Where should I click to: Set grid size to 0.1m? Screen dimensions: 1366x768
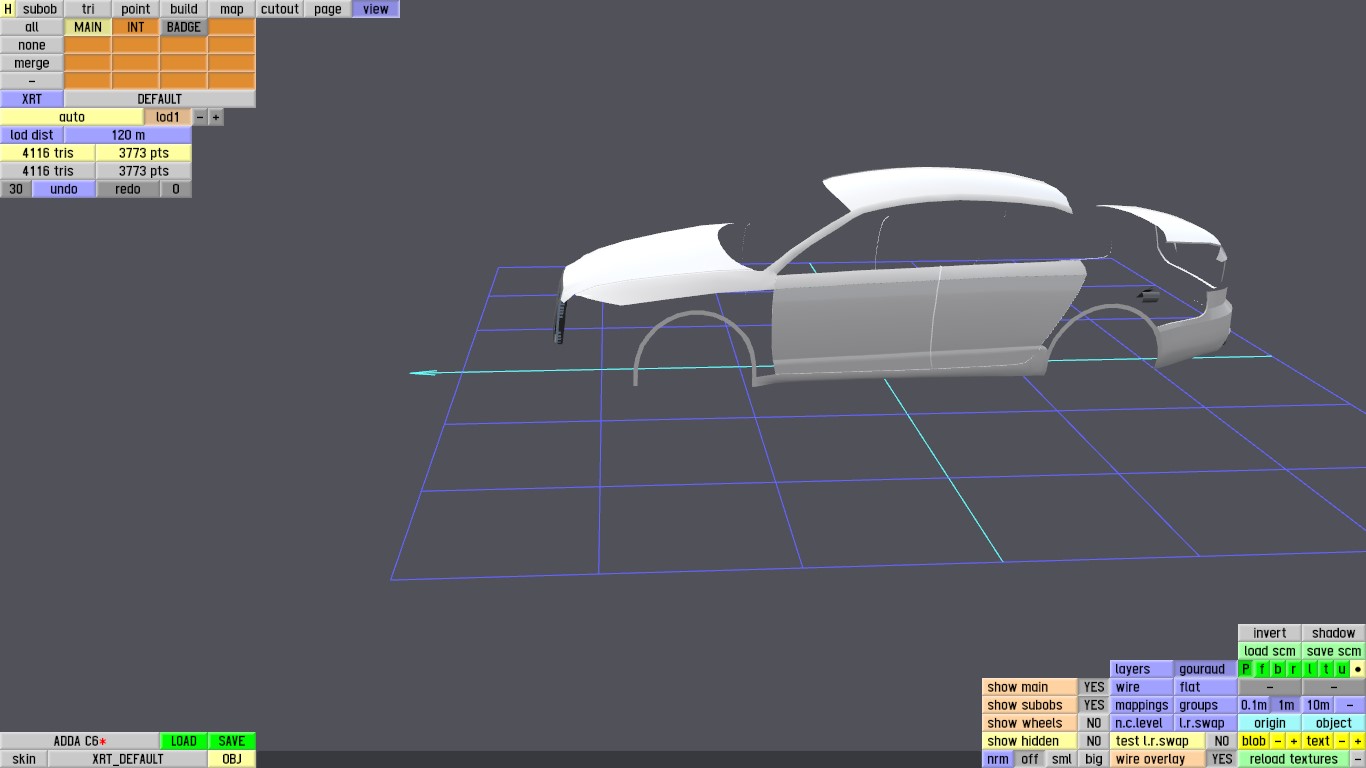(x=1254, y=705)
